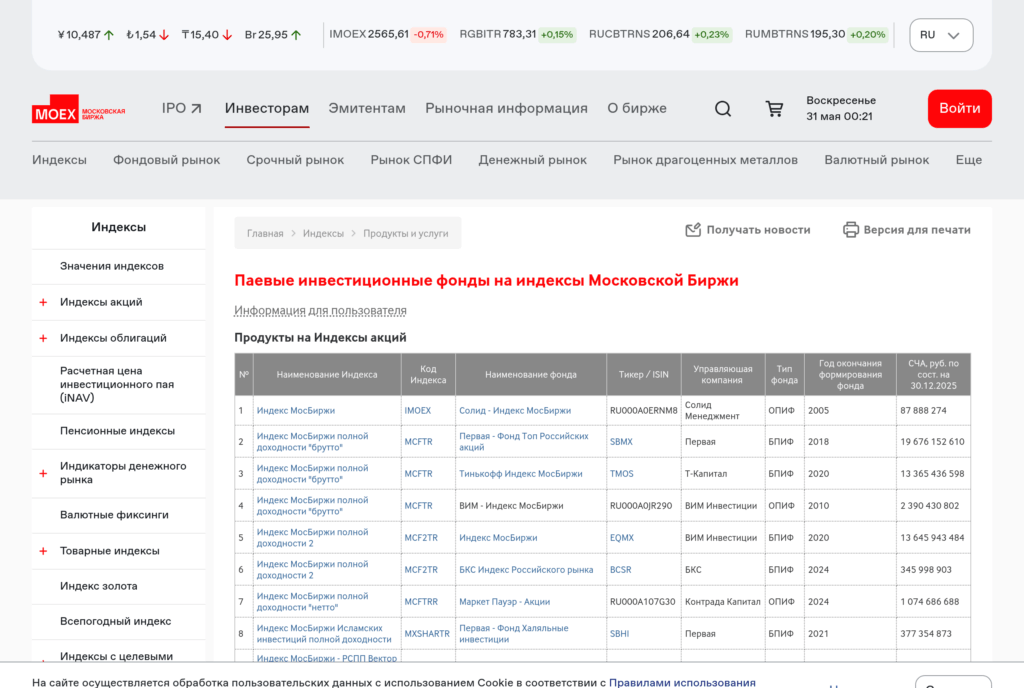
Task: Click the Br 25,95 currency rate
Action: [x=273, y=35]
